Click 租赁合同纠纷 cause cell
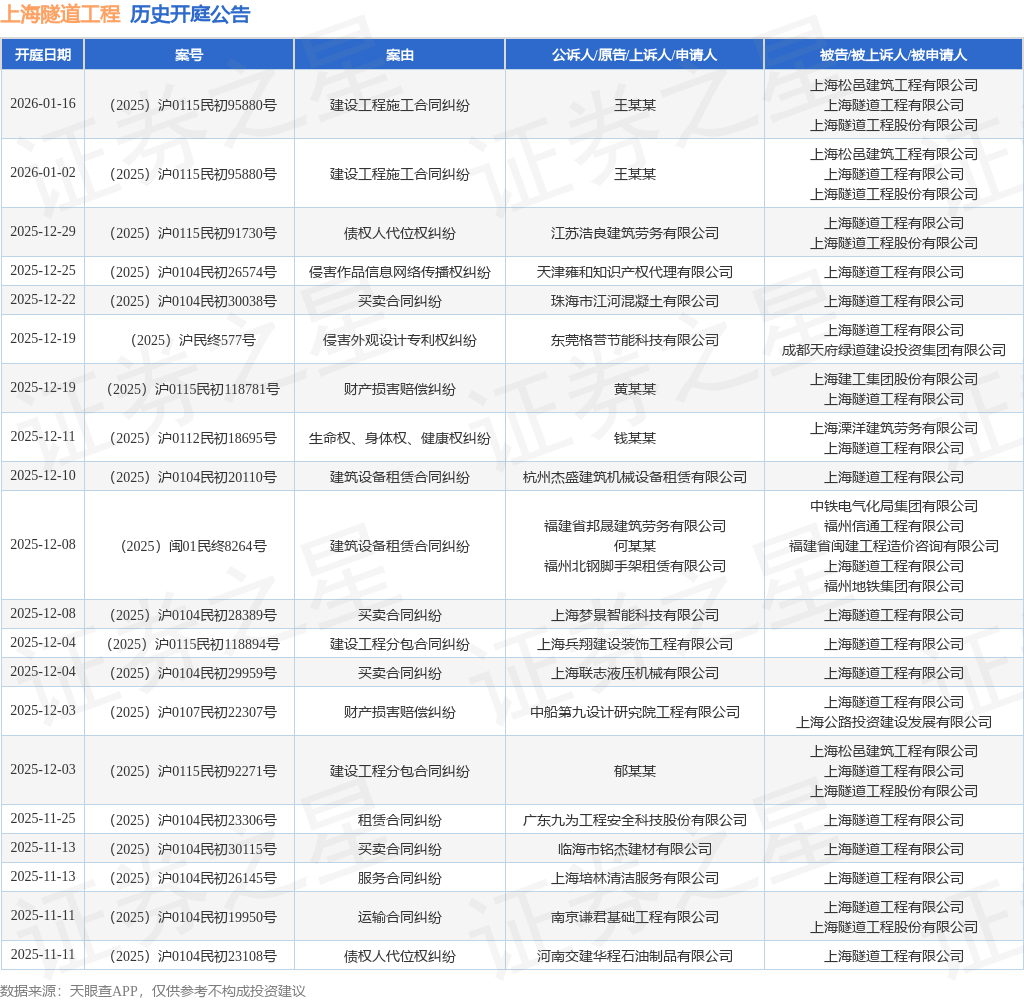Screen dimensions: 1024x1000 coord(400,820)
